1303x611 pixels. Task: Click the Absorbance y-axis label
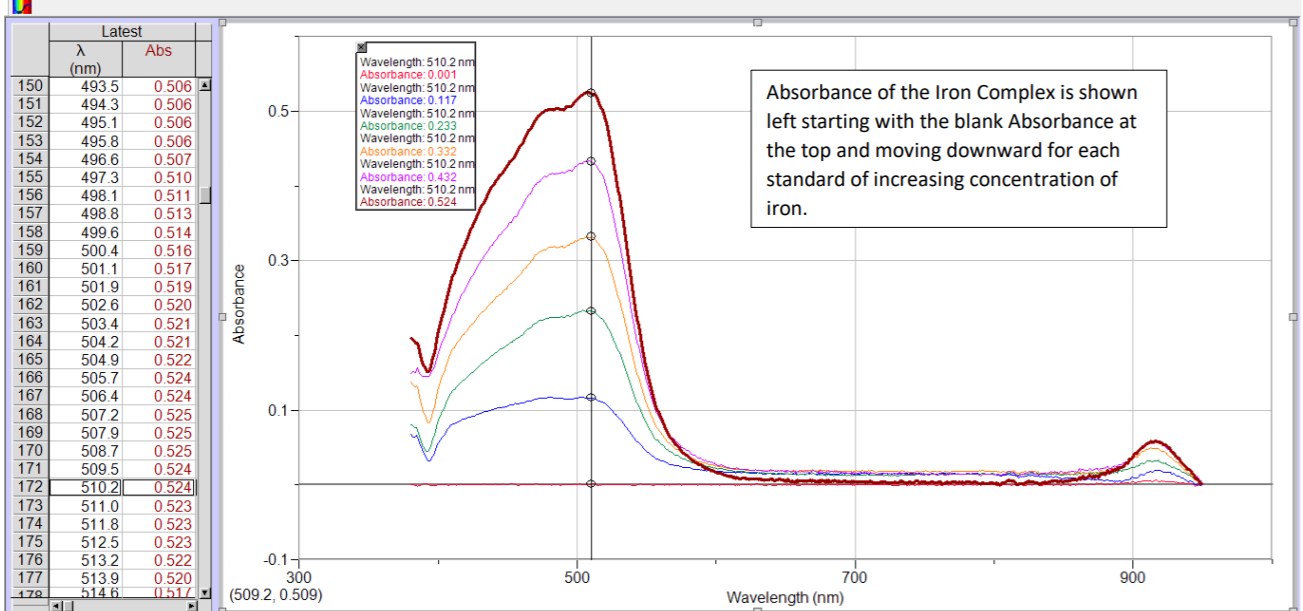point(239,305)
